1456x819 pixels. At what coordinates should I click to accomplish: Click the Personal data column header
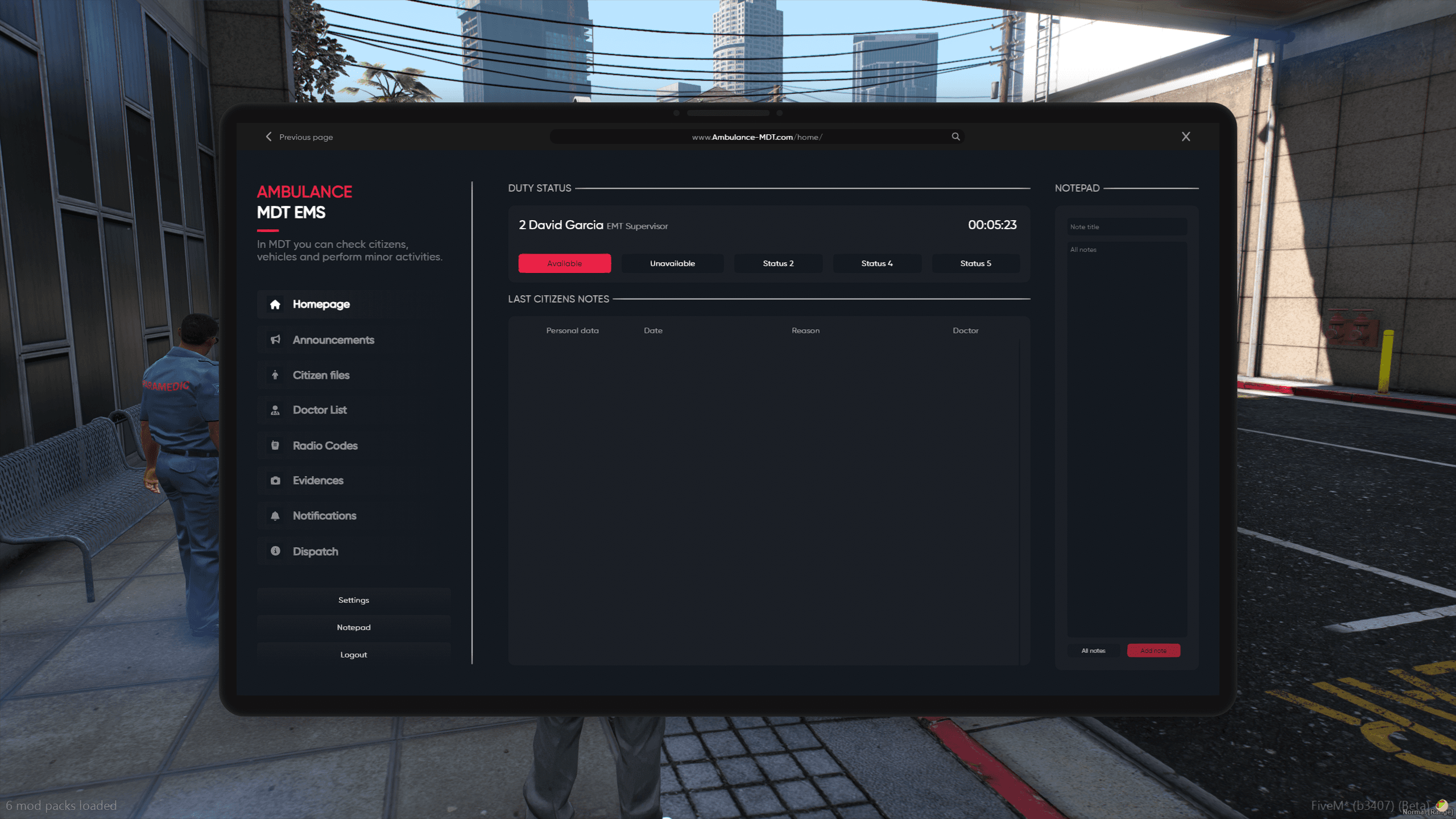point(572,330)
